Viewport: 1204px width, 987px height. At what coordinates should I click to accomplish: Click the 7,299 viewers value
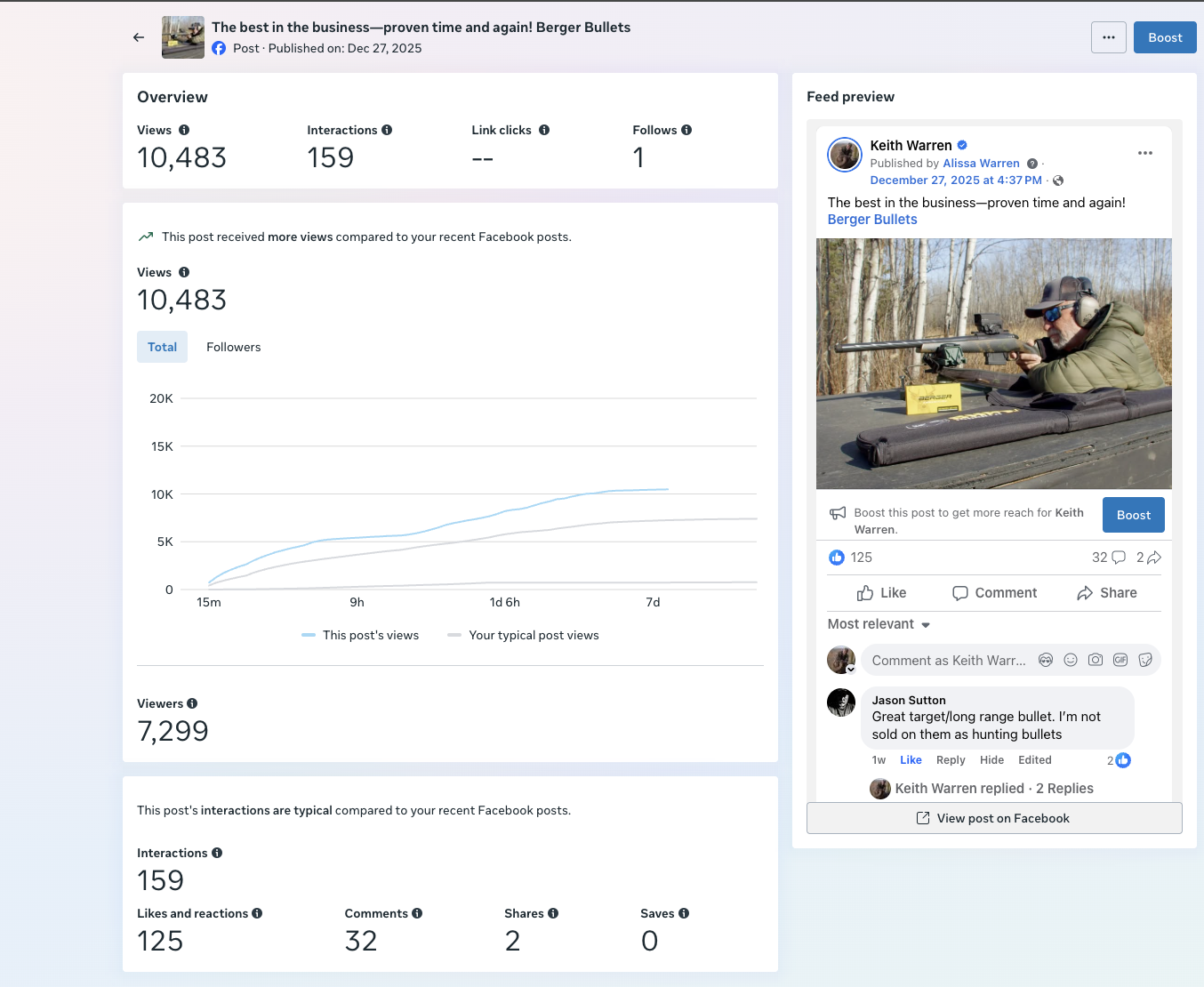coord(173,731)
